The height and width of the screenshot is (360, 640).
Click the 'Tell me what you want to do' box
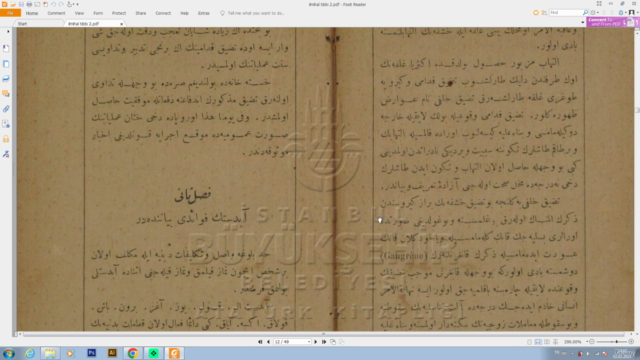[256, 13]
